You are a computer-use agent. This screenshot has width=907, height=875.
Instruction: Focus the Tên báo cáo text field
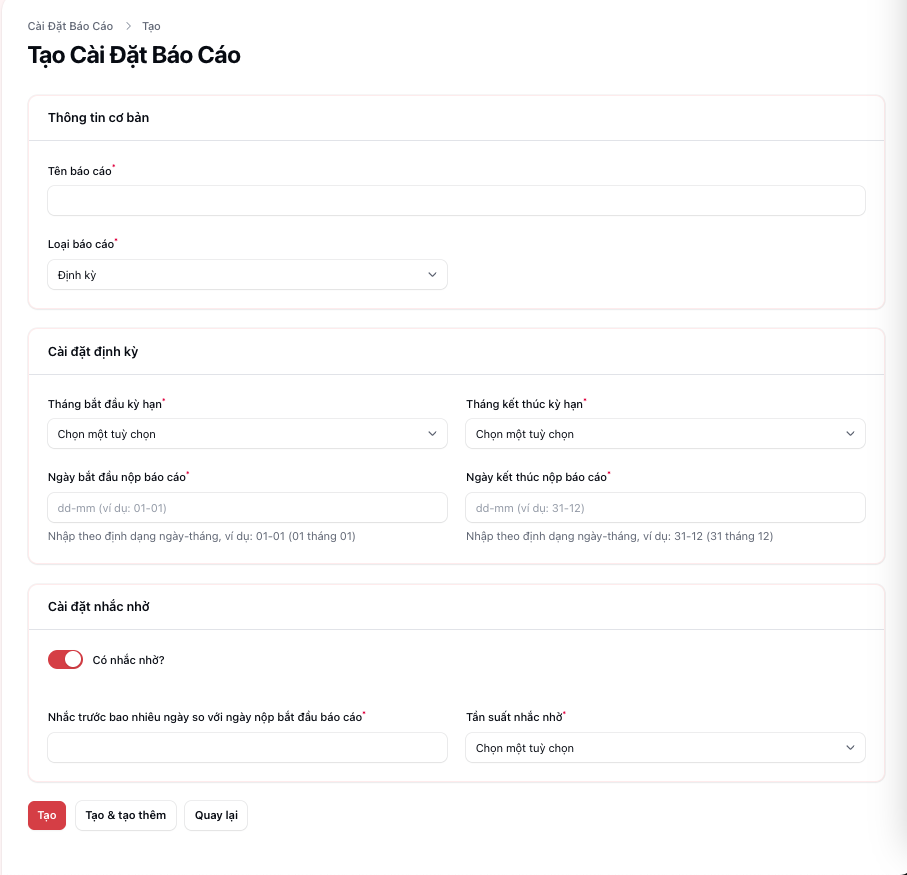point(456,201)
